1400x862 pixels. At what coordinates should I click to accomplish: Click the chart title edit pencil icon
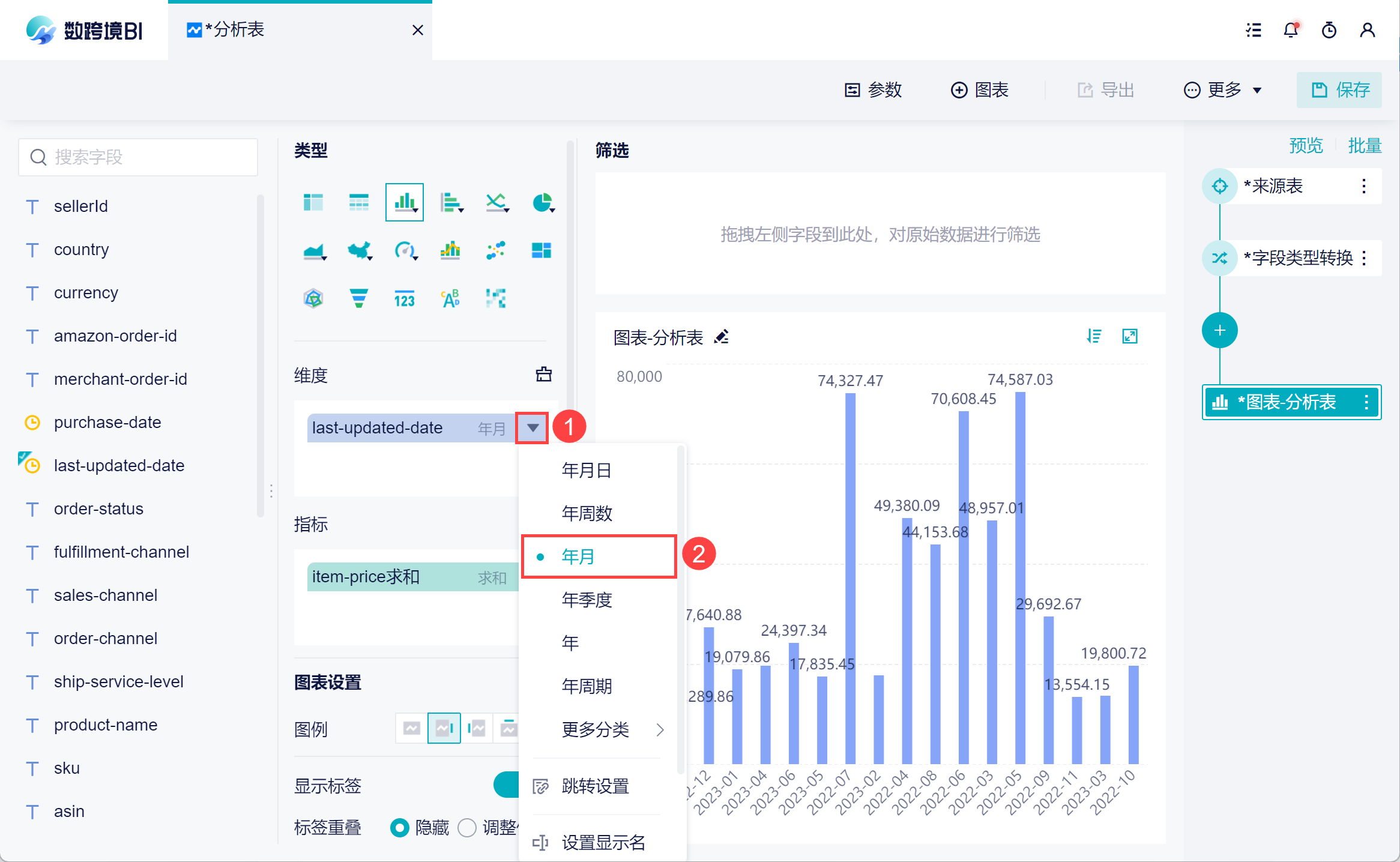pyautogui.click(x=722, y=337)
